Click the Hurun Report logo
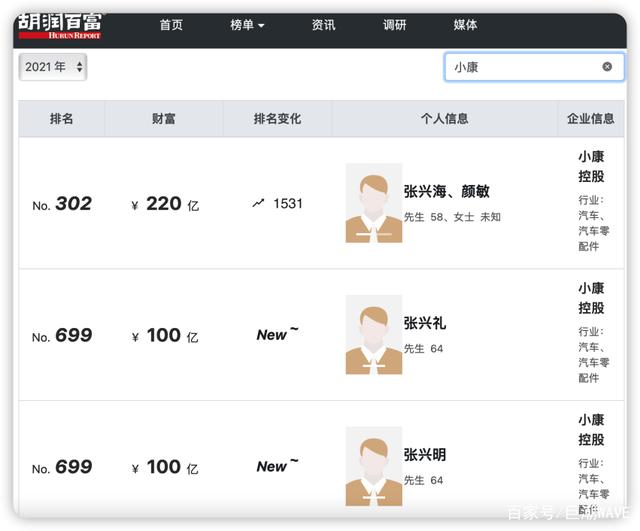This screenshot has width=640, height=531. point(60,27)
